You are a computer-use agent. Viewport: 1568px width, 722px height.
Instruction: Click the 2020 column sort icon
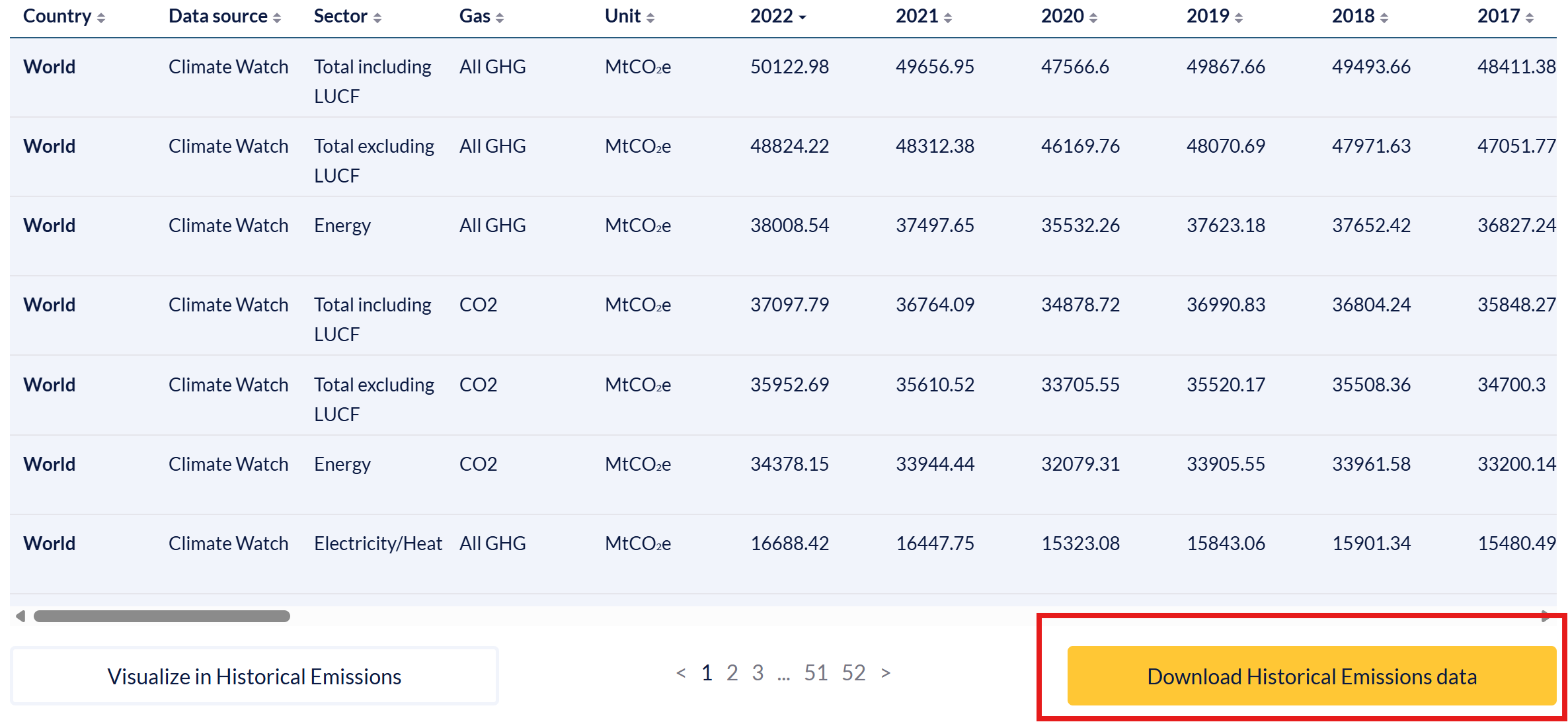1093,18
